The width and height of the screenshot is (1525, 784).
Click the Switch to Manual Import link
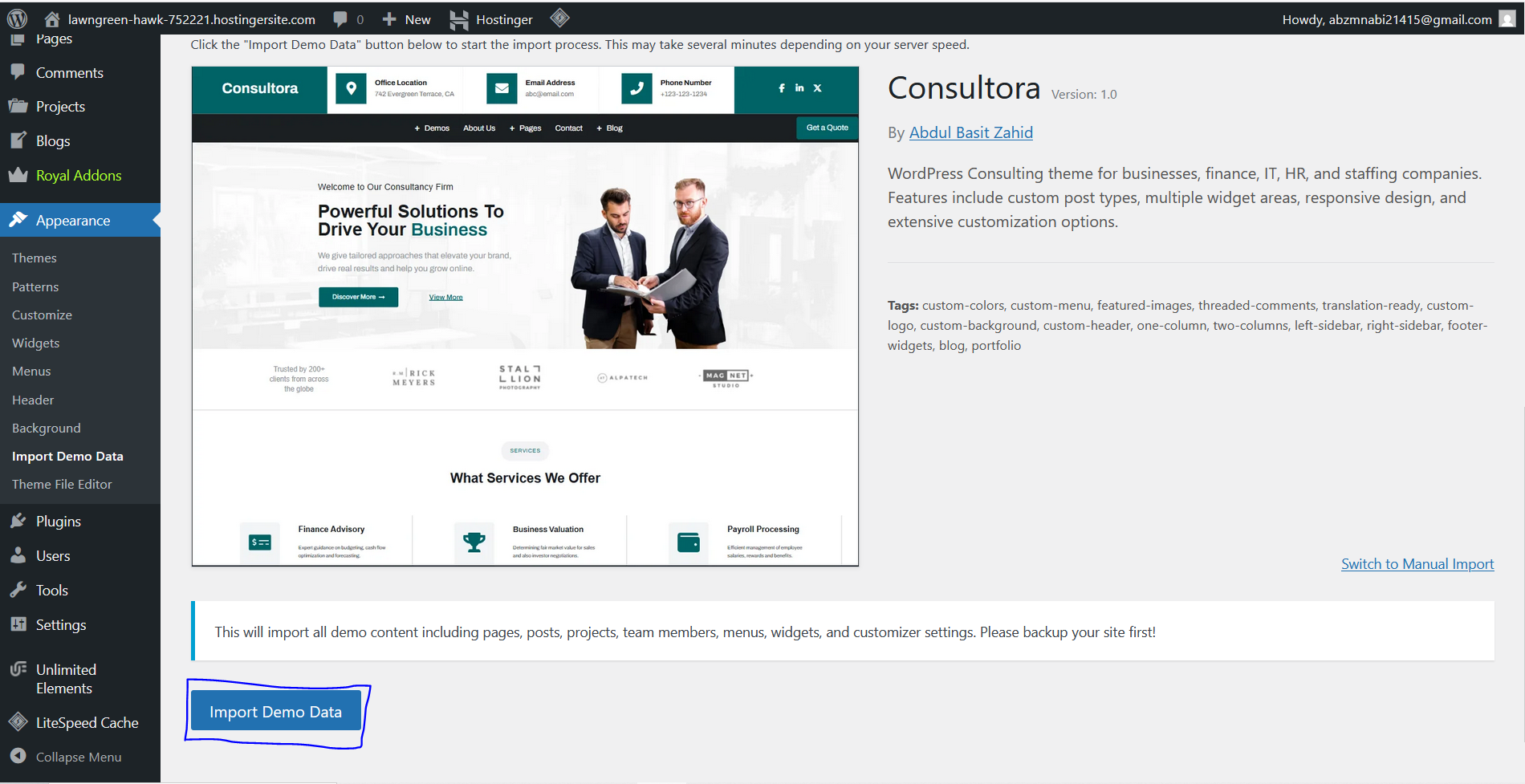(1417, 563)
